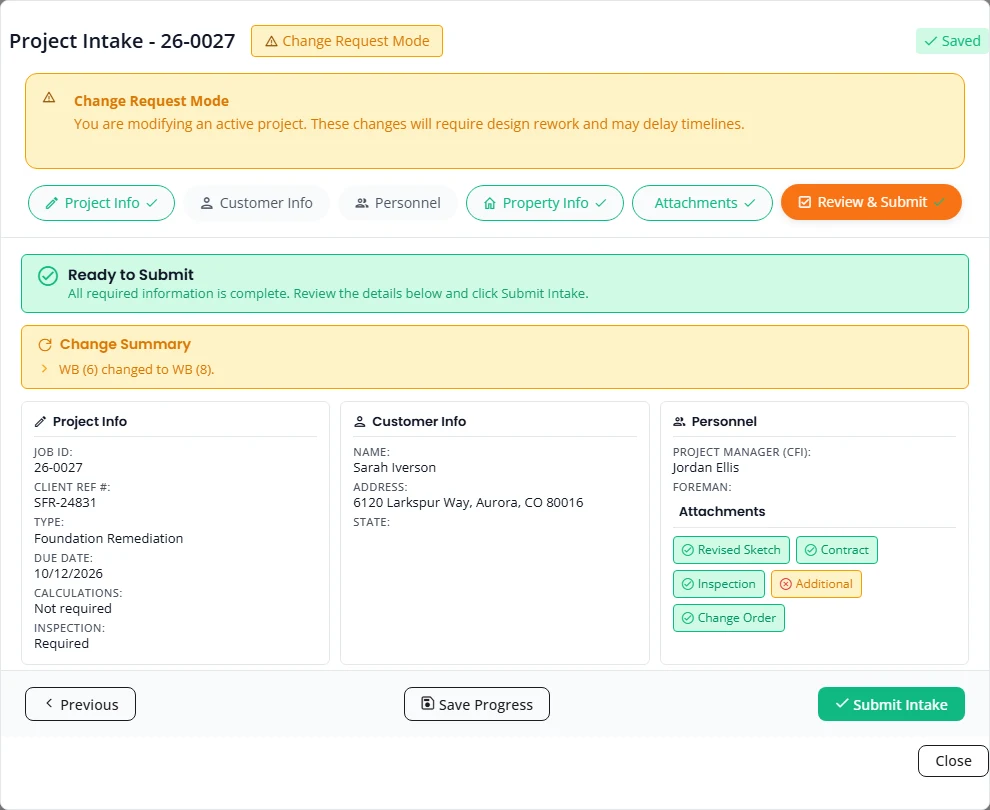Click the Contract attachment chip
The width and height of the screenshot is (990, 810).
[837, 550]
